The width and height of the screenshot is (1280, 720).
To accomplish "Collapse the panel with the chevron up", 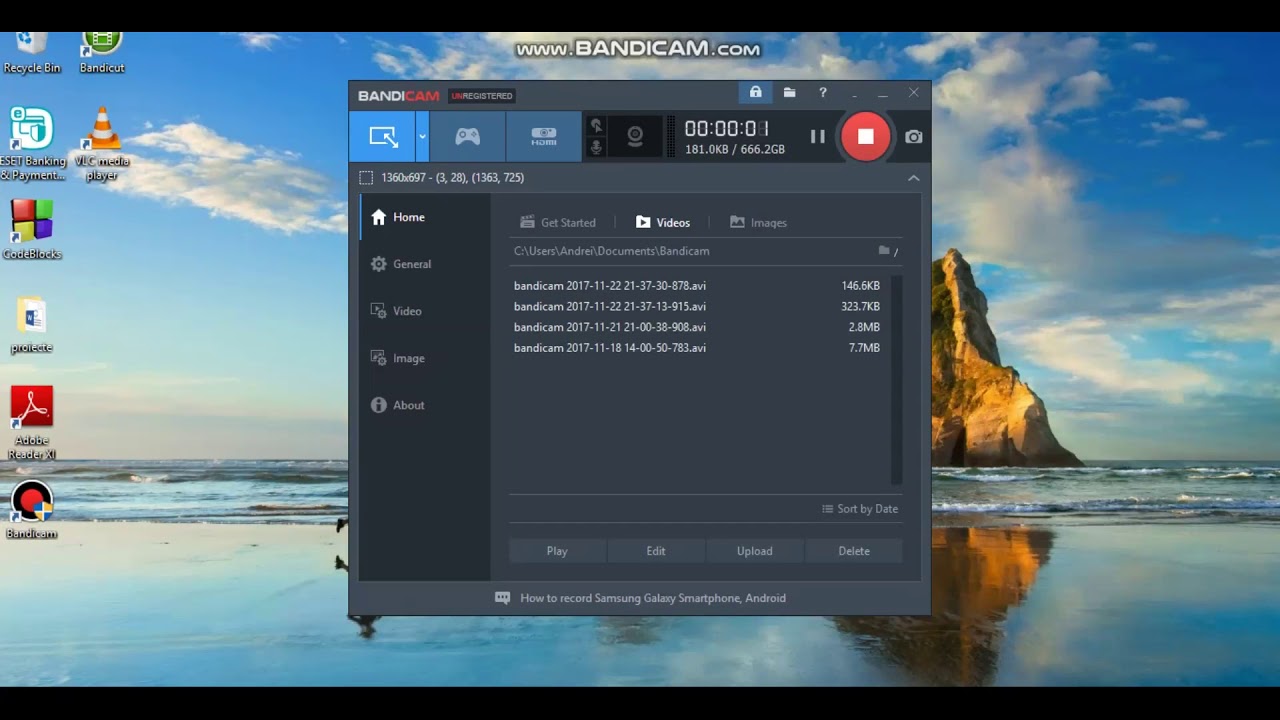I will 913,178.
